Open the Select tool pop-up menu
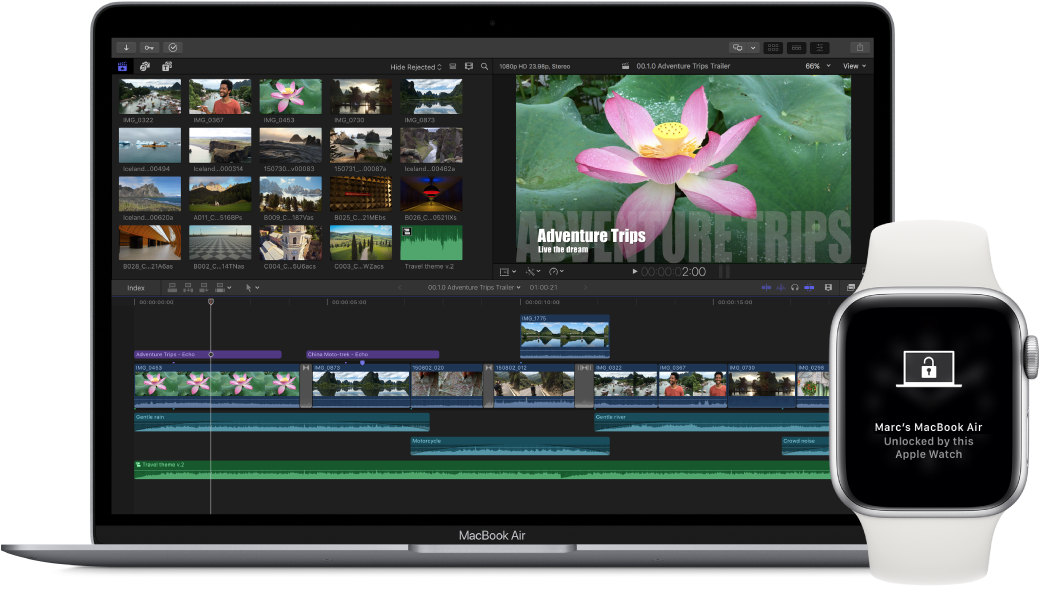1044x592 pixels. click(x=250, y=288)
